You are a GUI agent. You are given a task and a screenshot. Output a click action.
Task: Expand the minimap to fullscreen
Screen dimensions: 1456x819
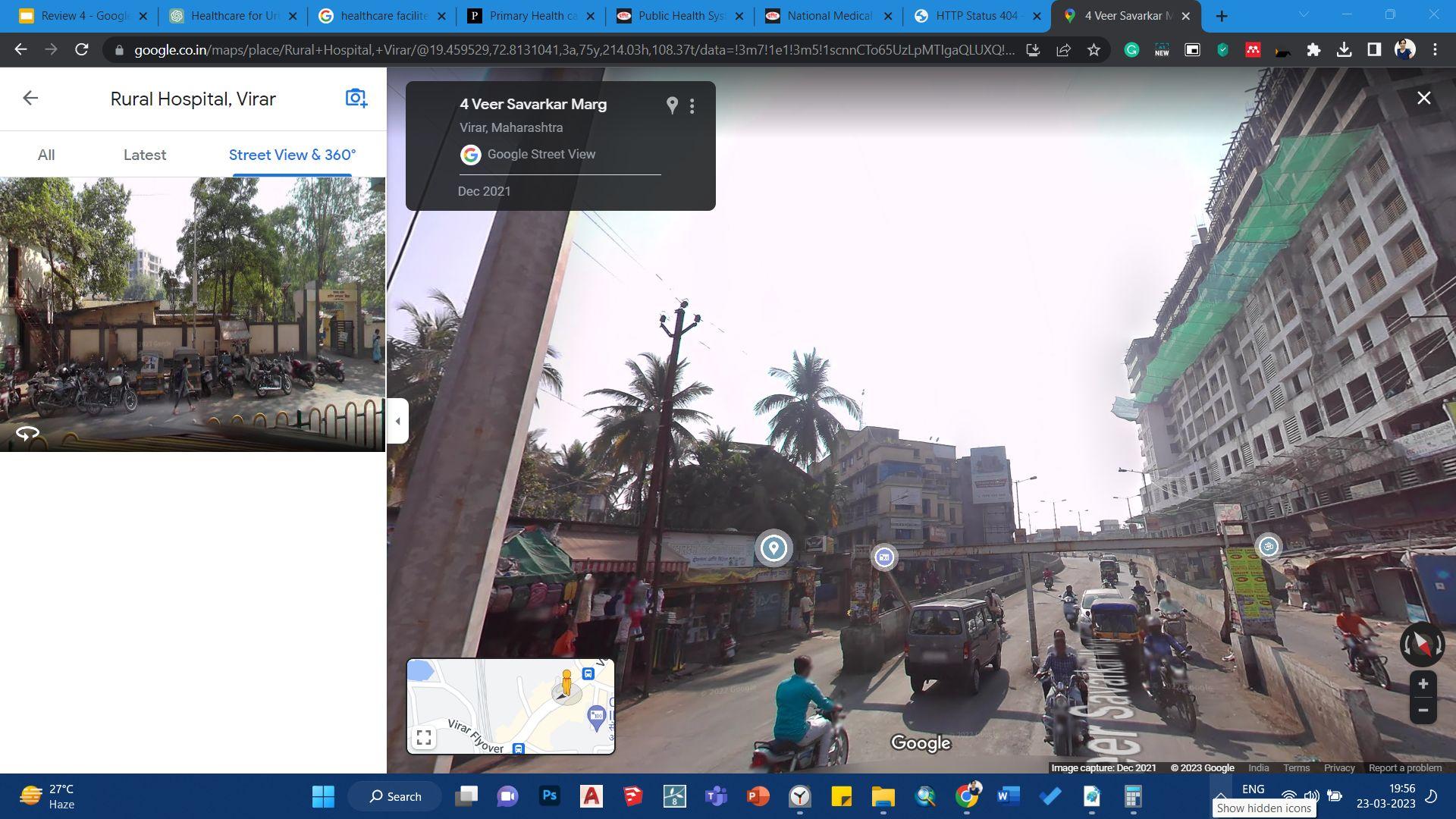[x=424, y=738]
